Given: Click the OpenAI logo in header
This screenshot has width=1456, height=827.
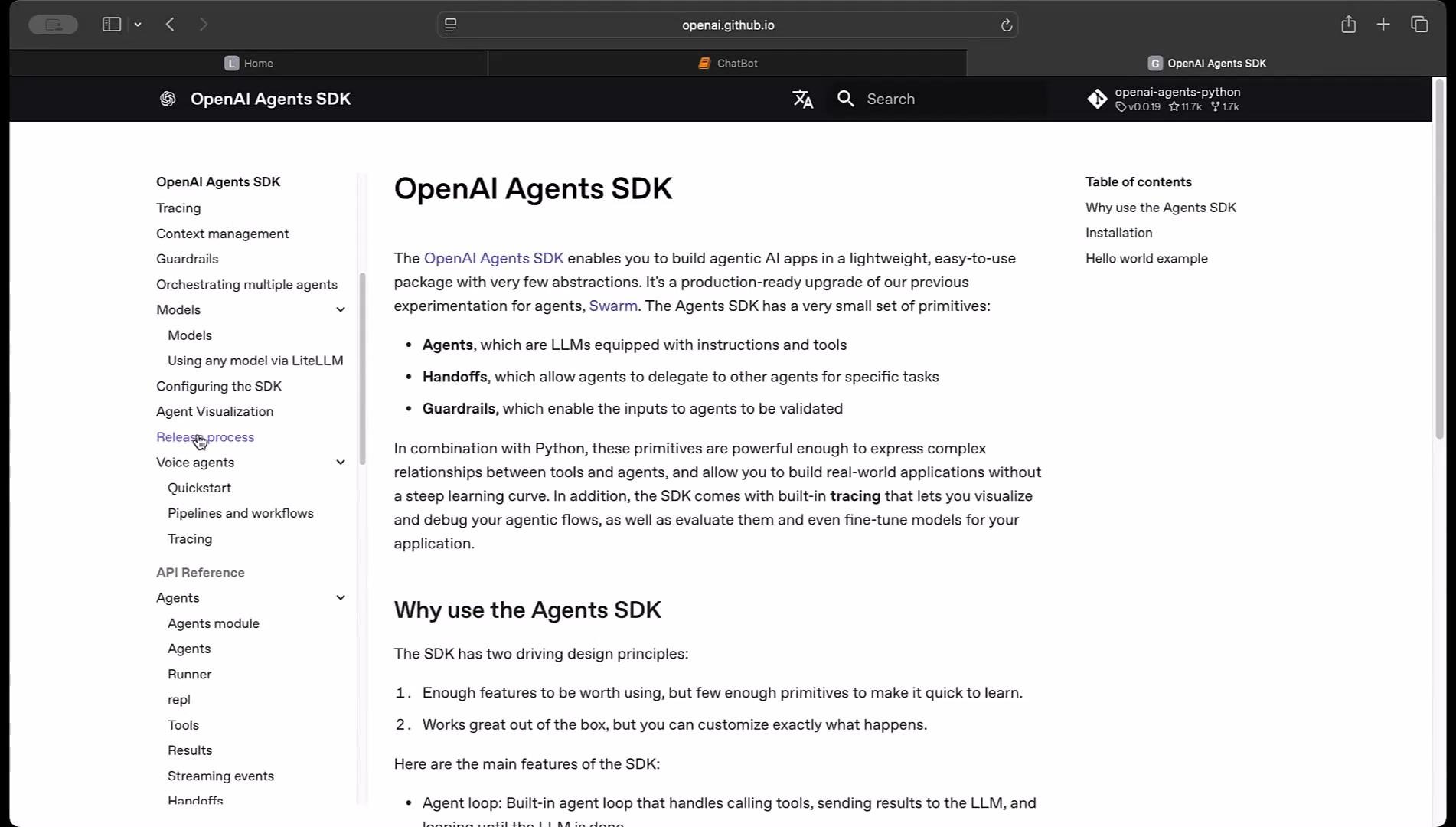Looking at the screenshot, I should (x=168, y=99).
